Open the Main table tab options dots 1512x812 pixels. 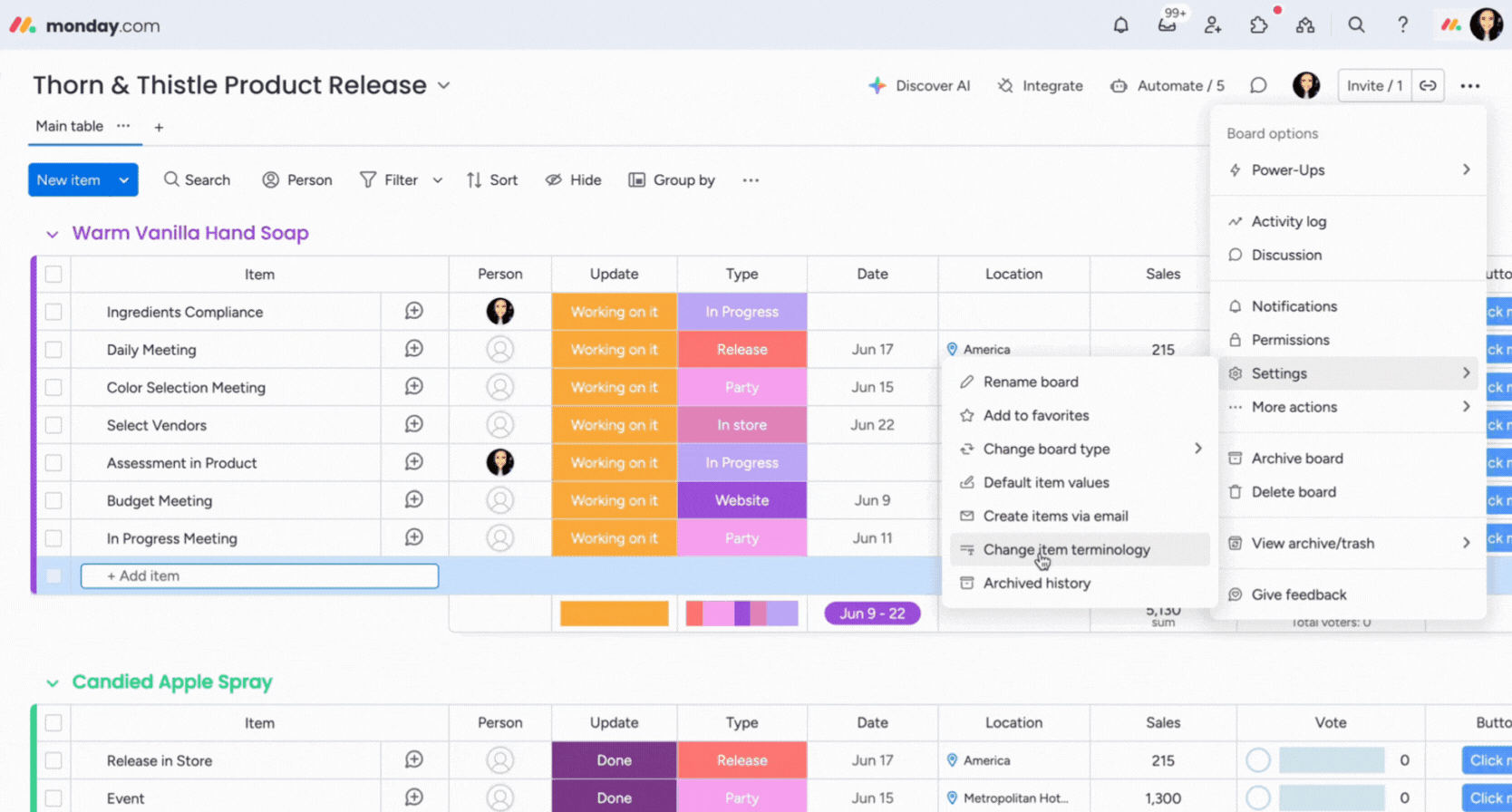click(123, 126)
